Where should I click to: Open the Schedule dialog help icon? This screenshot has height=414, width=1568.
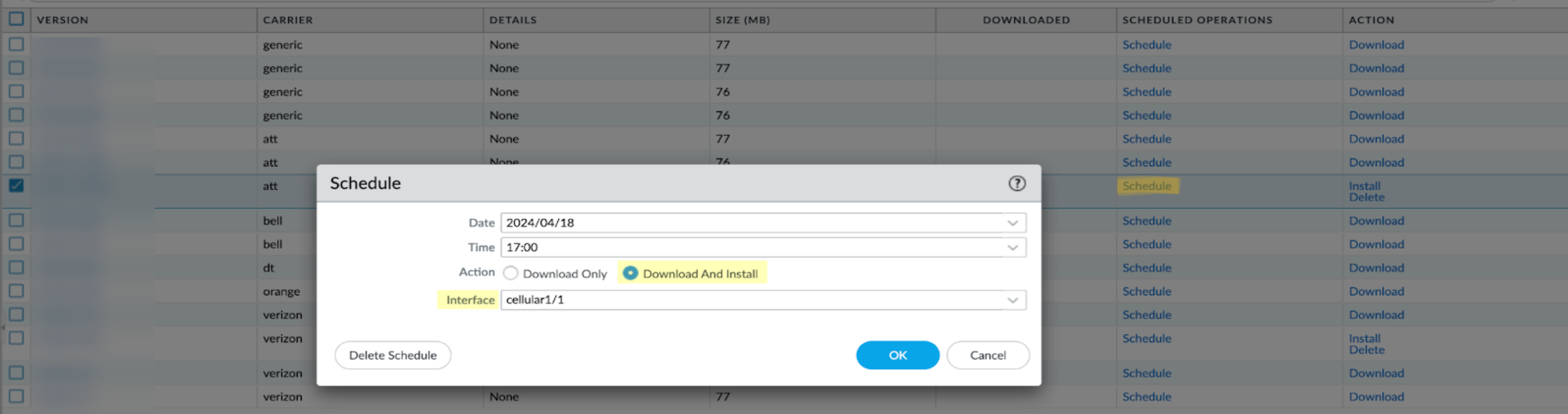coord(1016,184)
